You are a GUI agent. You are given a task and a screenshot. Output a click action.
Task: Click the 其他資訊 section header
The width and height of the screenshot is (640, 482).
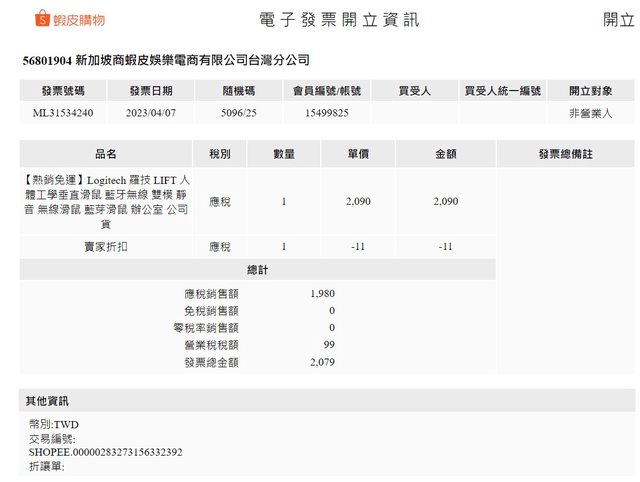47,401
